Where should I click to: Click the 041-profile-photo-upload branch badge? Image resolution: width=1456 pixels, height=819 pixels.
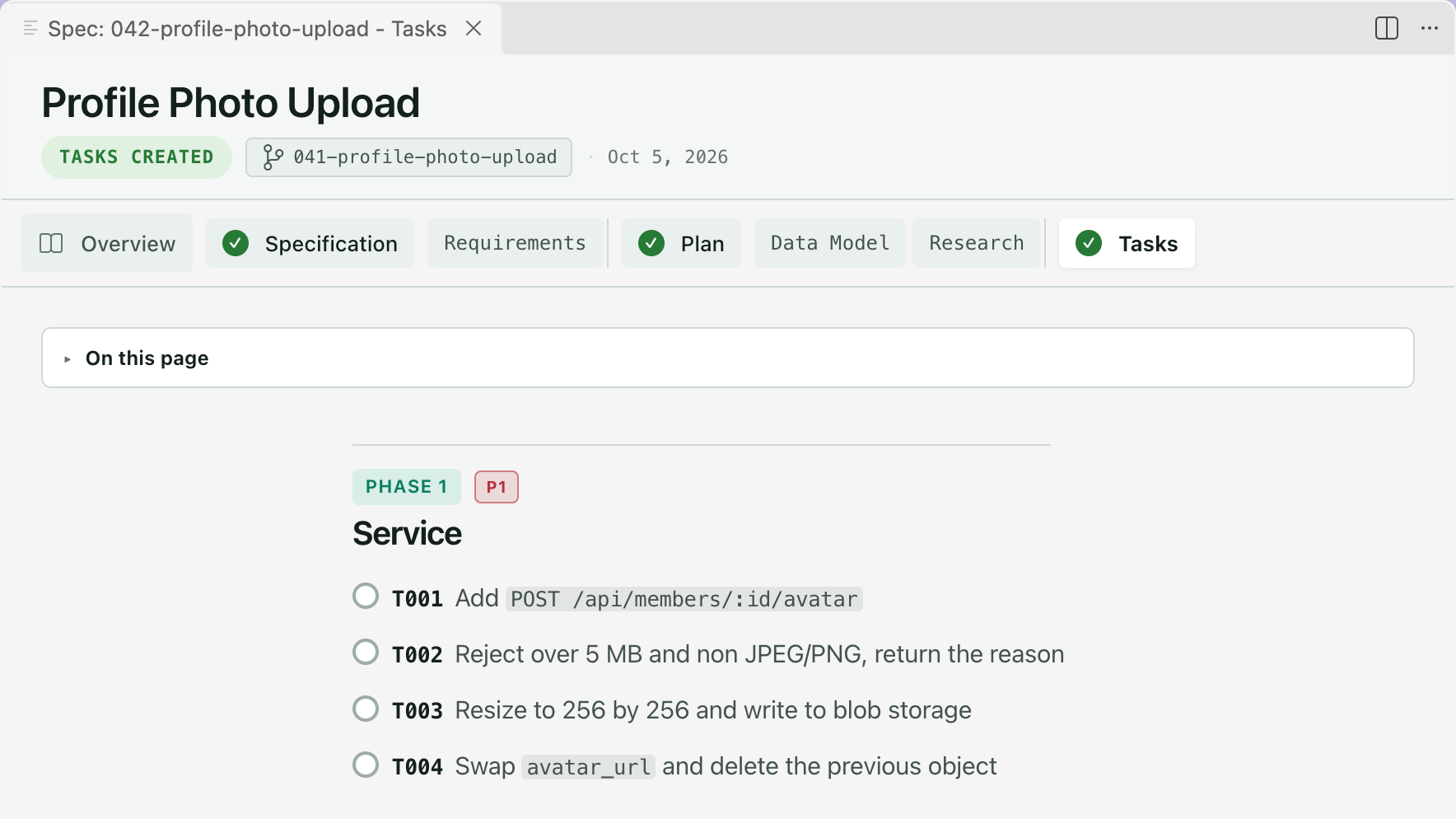(x=408, y=157)
